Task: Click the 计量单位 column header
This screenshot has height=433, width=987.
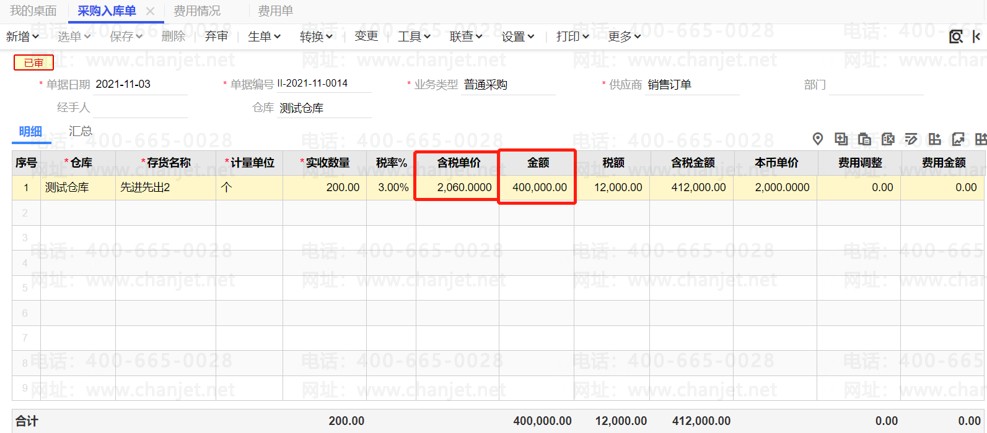Action: pyautogui.click(x=249, y=163)
